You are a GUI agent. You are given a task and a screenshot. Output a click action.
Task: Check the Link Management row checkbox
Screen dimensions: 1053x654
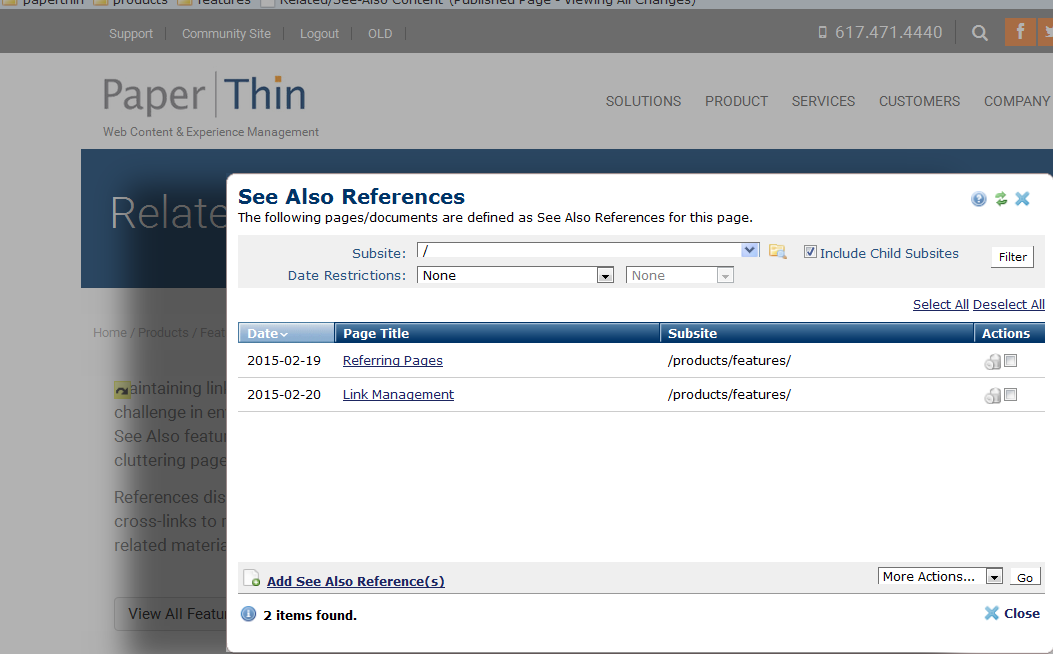coord(1010,395)
